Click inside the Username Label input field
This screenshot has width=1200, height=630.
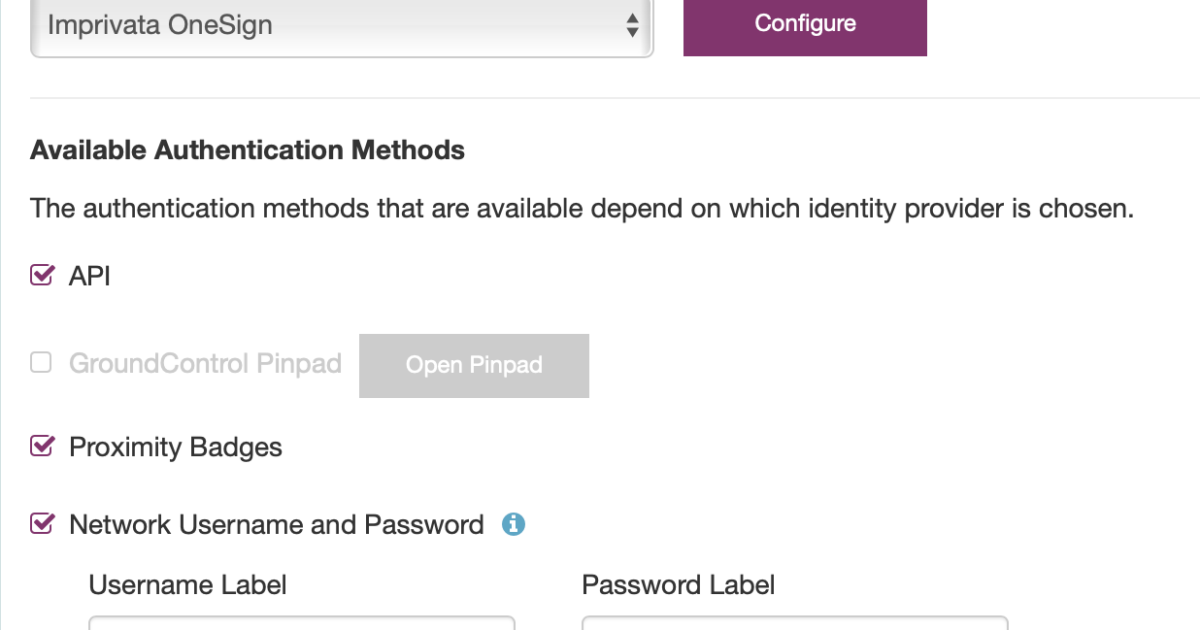pos(300,625)
